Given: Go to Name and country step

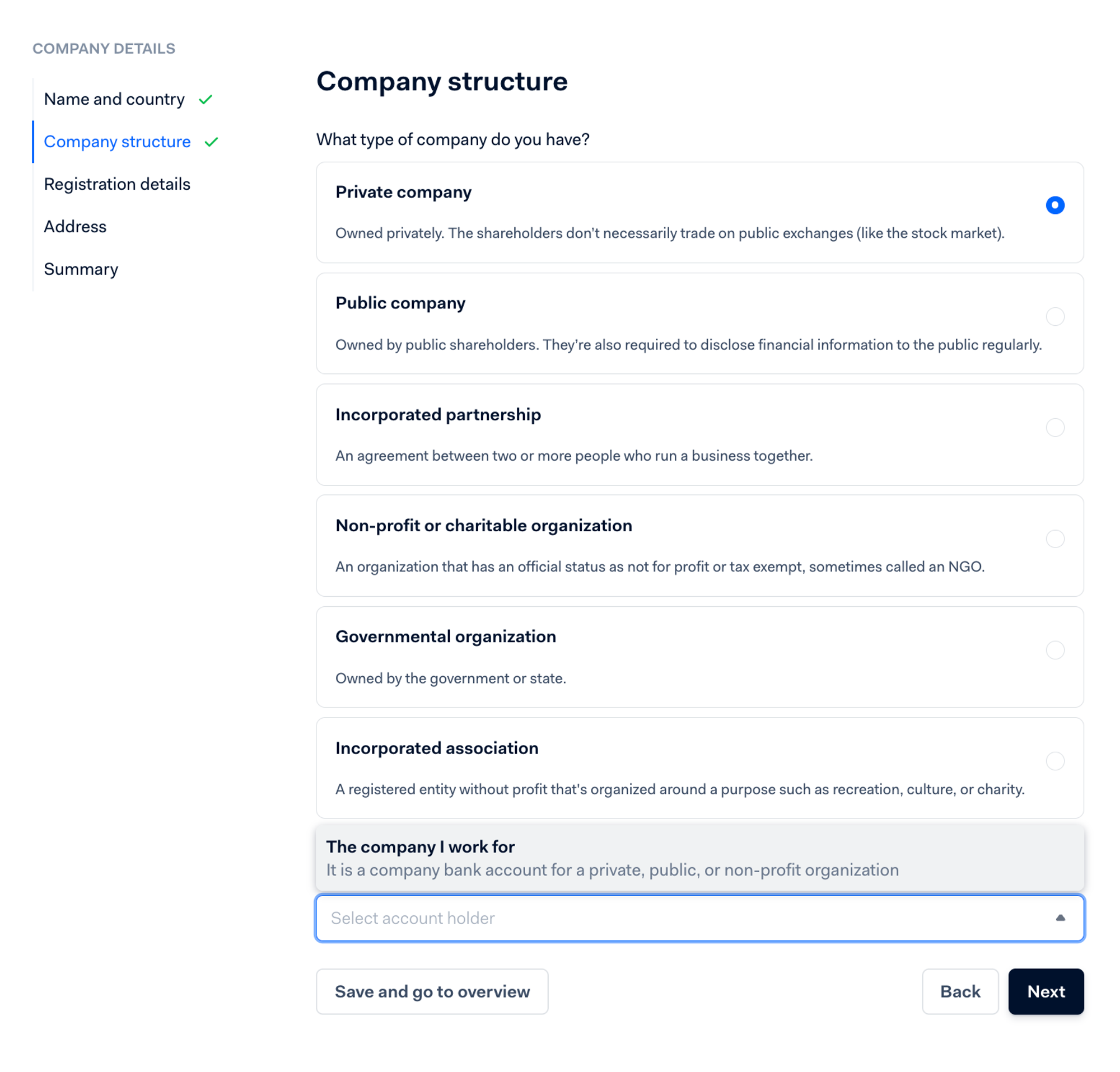Looking at the screenshot, I should [x=114, y=100].
